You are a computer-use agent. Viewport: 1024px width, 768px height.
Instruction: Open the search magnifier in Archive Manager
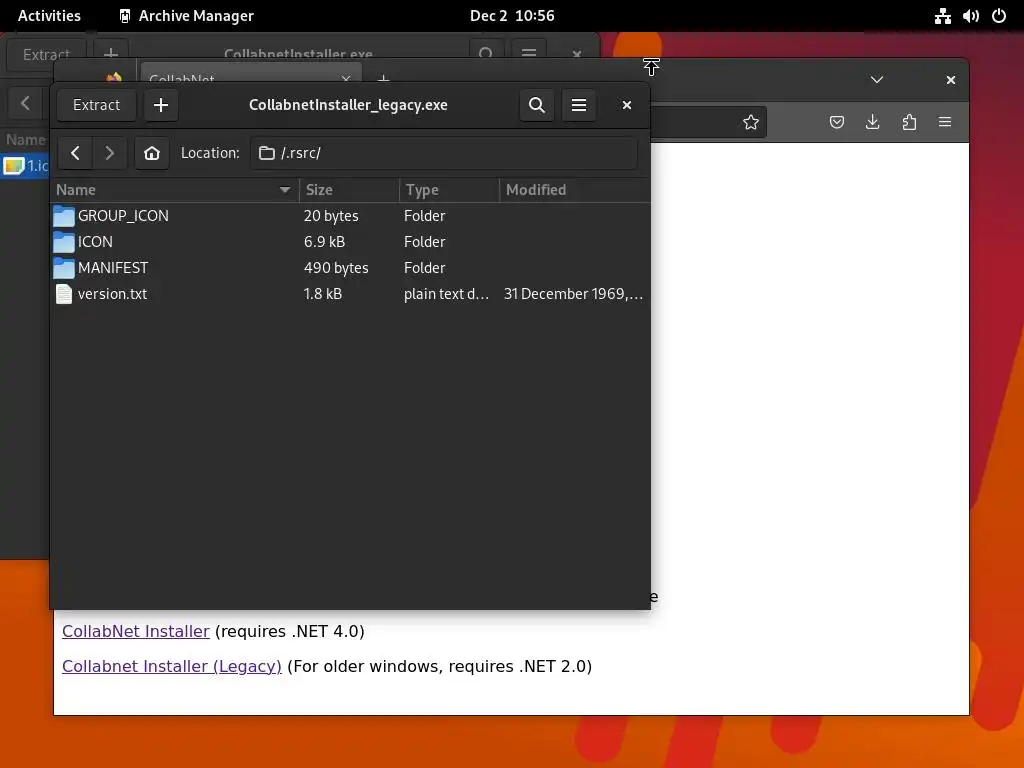point(537,105)
